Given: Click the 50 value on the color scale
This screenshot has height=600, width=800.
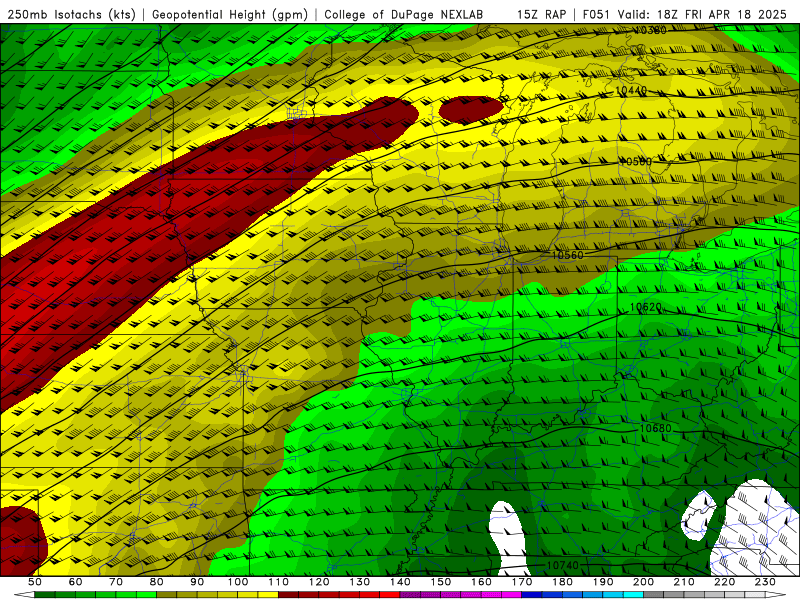Looking at the screenshot, I should click(34, 582).
